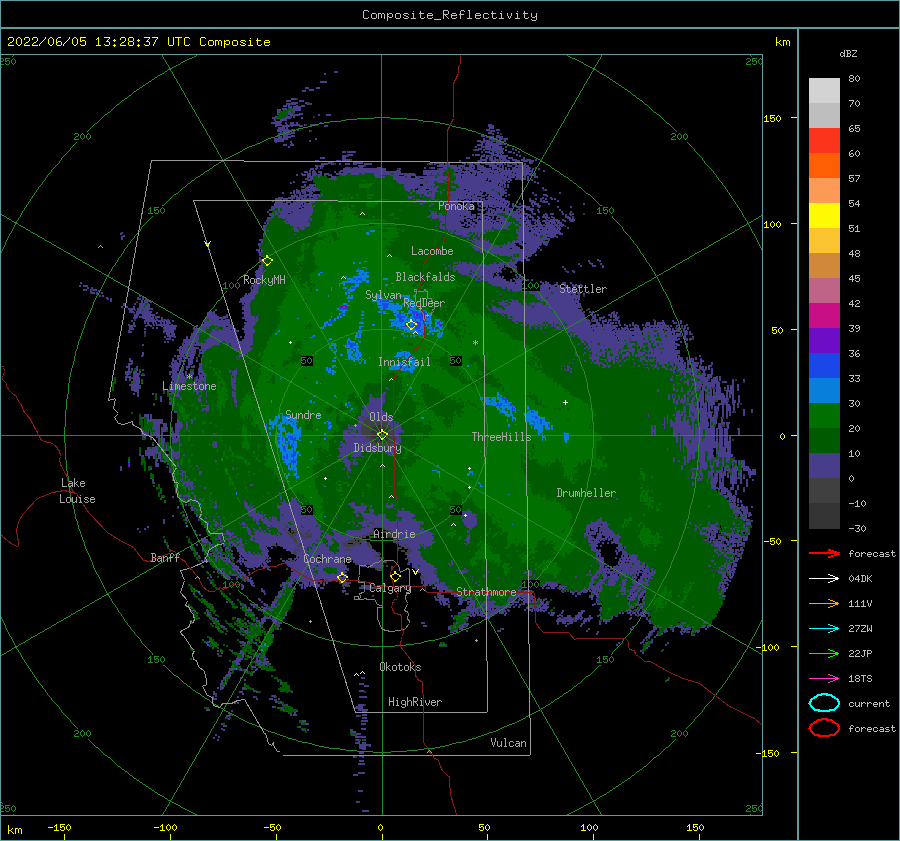Select the Limestone label

[x=189, y=386]
